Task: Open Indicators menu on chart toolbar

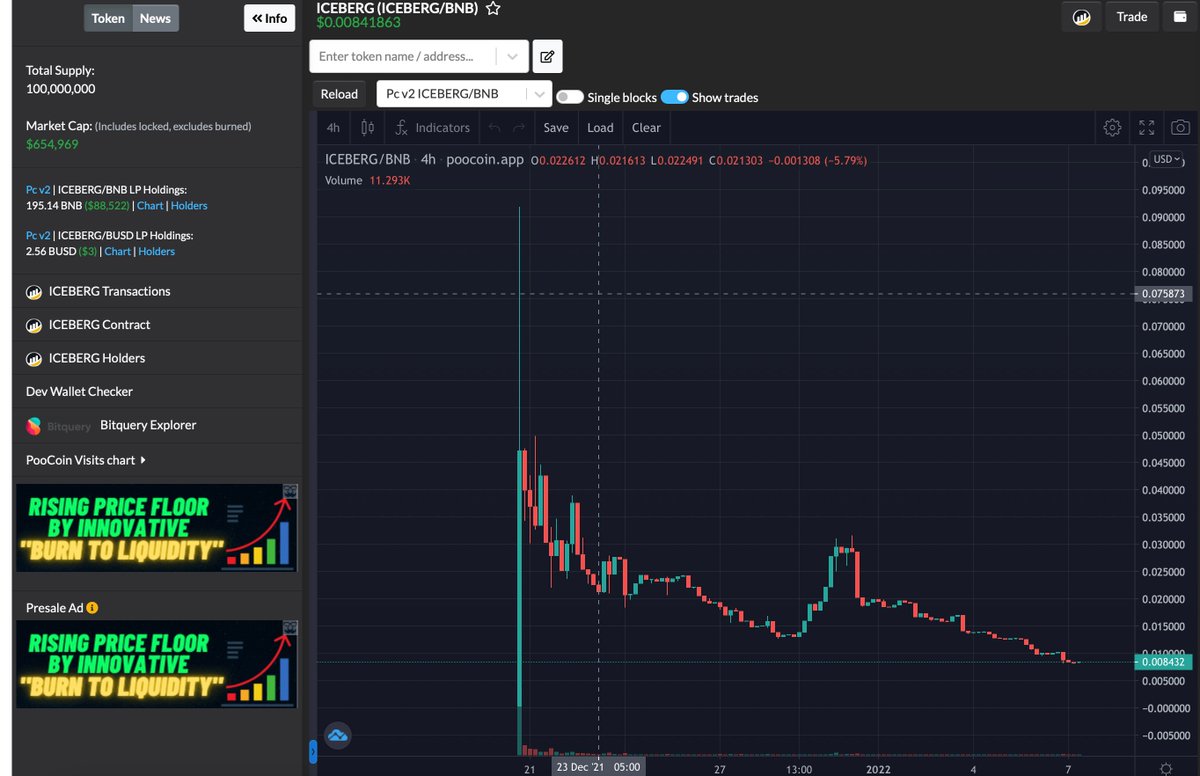Action: tap(432, 127)
